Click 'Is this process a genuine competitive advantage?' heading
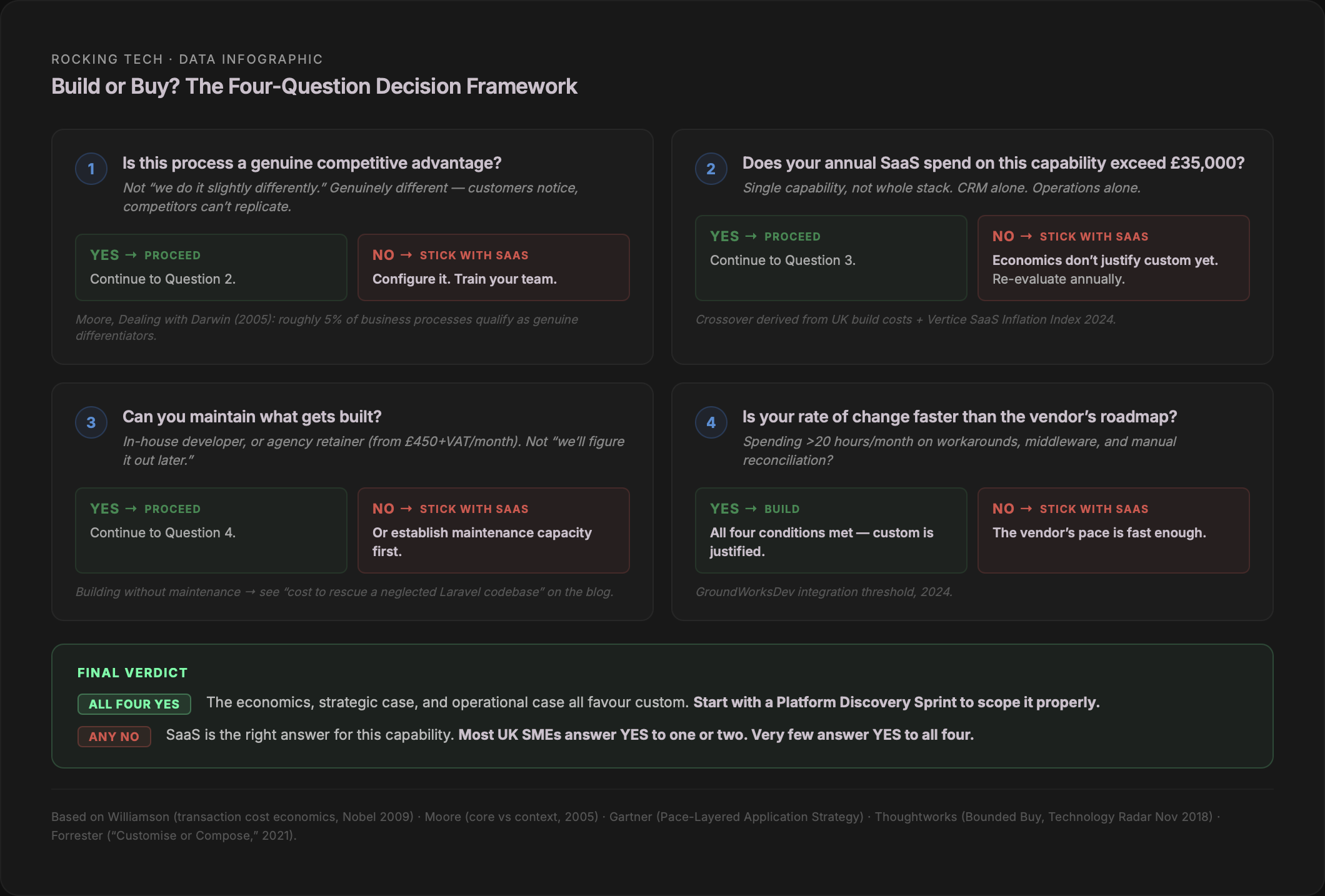This screenshot has width=1325, height=896. coord(312,163)
